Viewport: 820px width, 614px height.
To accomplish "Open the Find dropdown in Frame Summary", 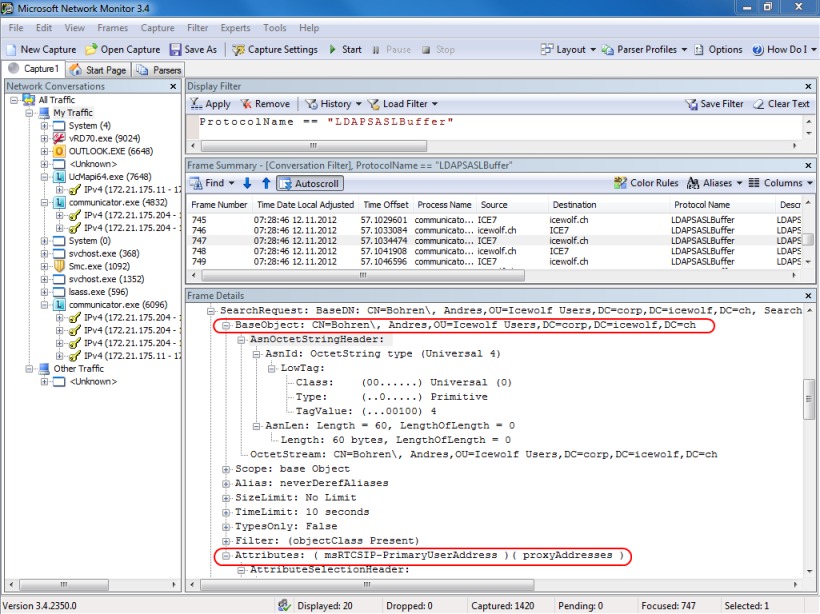I will click(x=212, y=183).
